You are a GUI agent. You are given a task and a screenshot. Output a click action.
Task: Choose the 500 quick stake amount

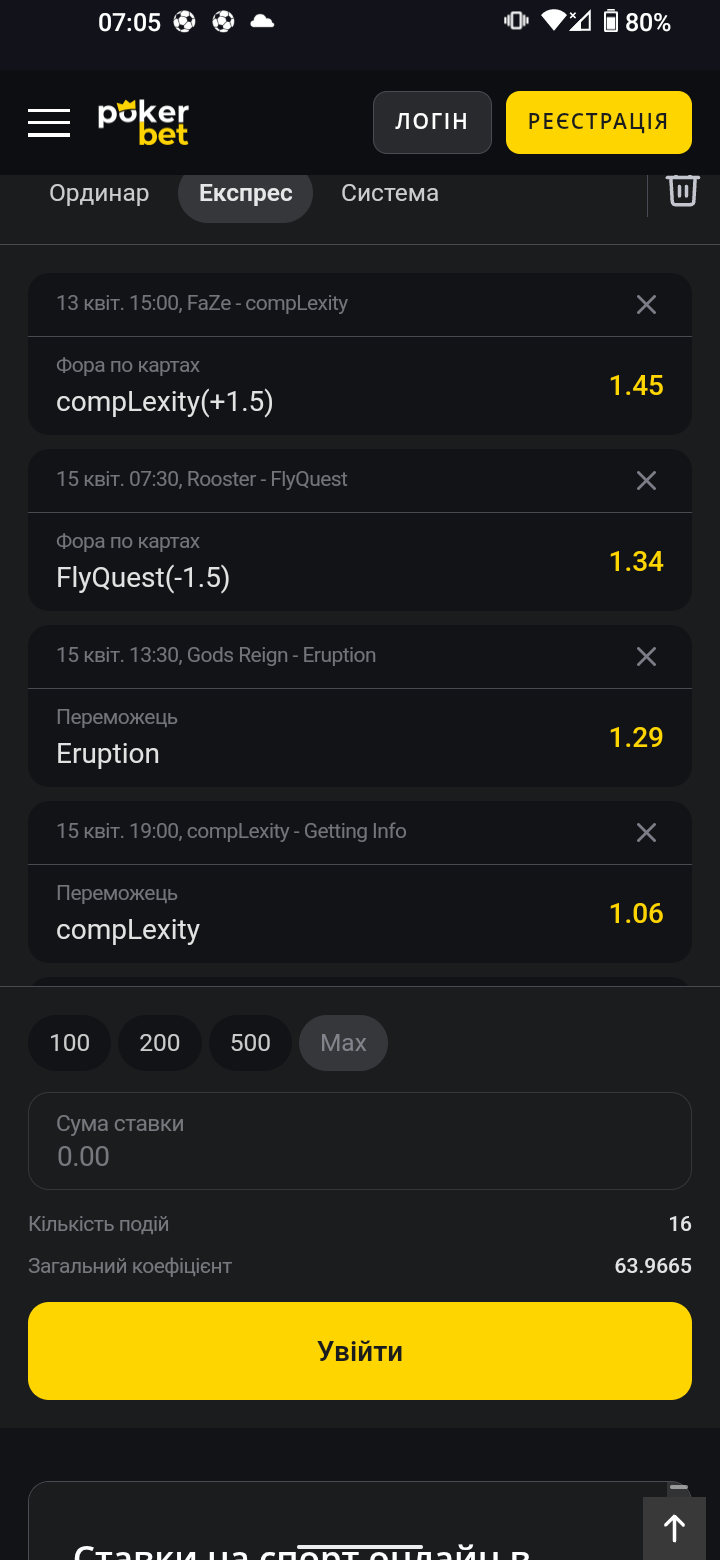tap(251, 1043)
